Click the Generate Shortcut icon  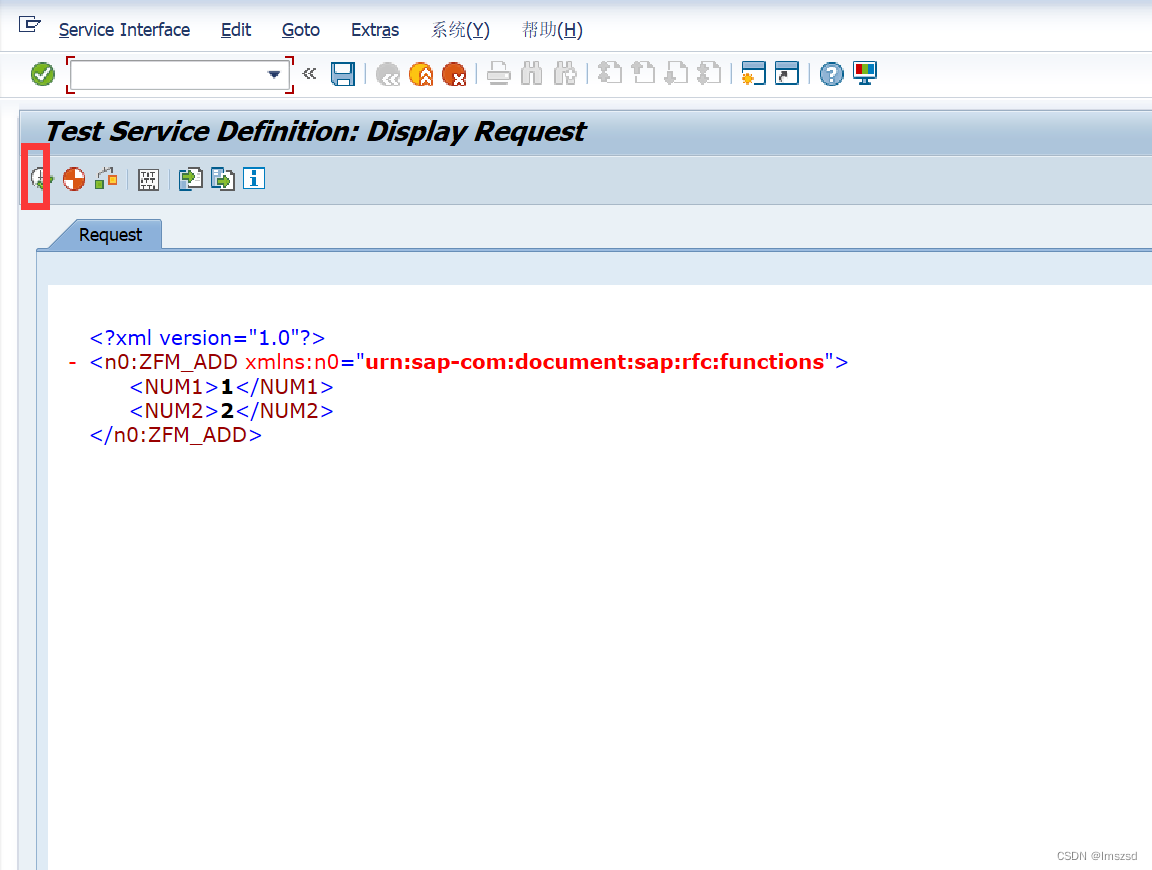[787, 73]
